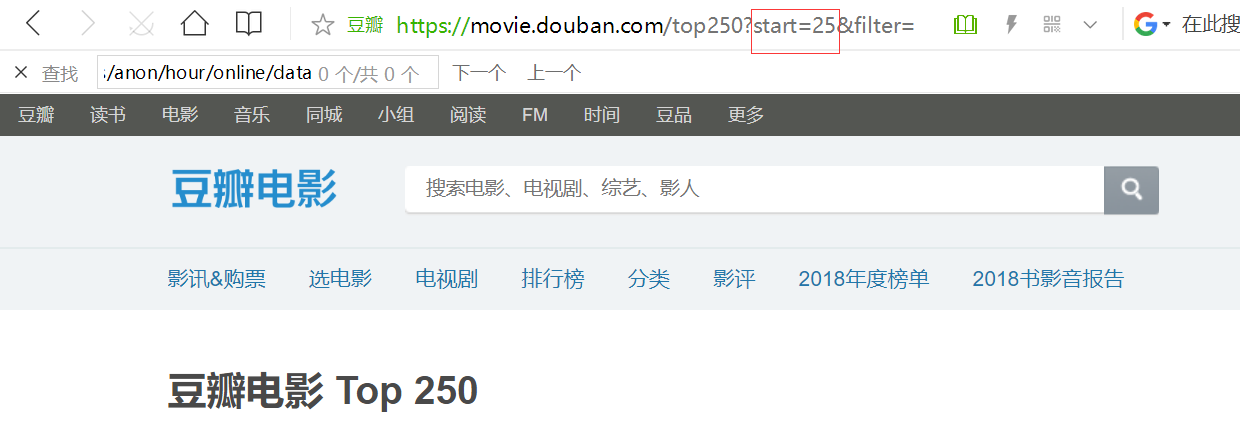Open the 选电影 link

pos(340,279)
